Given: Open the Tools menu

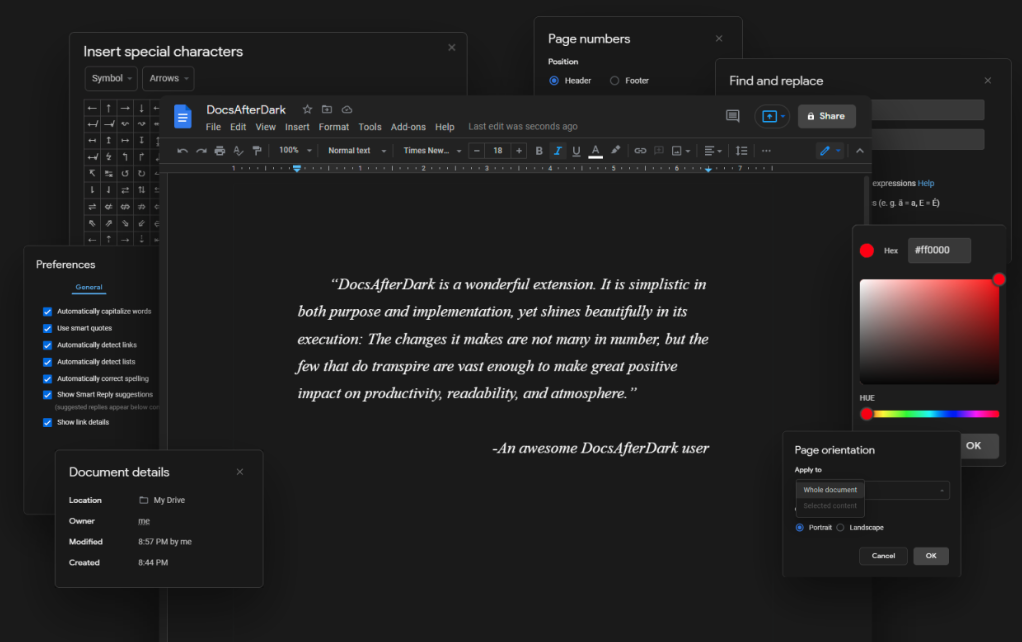Looking at the screenshot, I should [x=370, y=127].
